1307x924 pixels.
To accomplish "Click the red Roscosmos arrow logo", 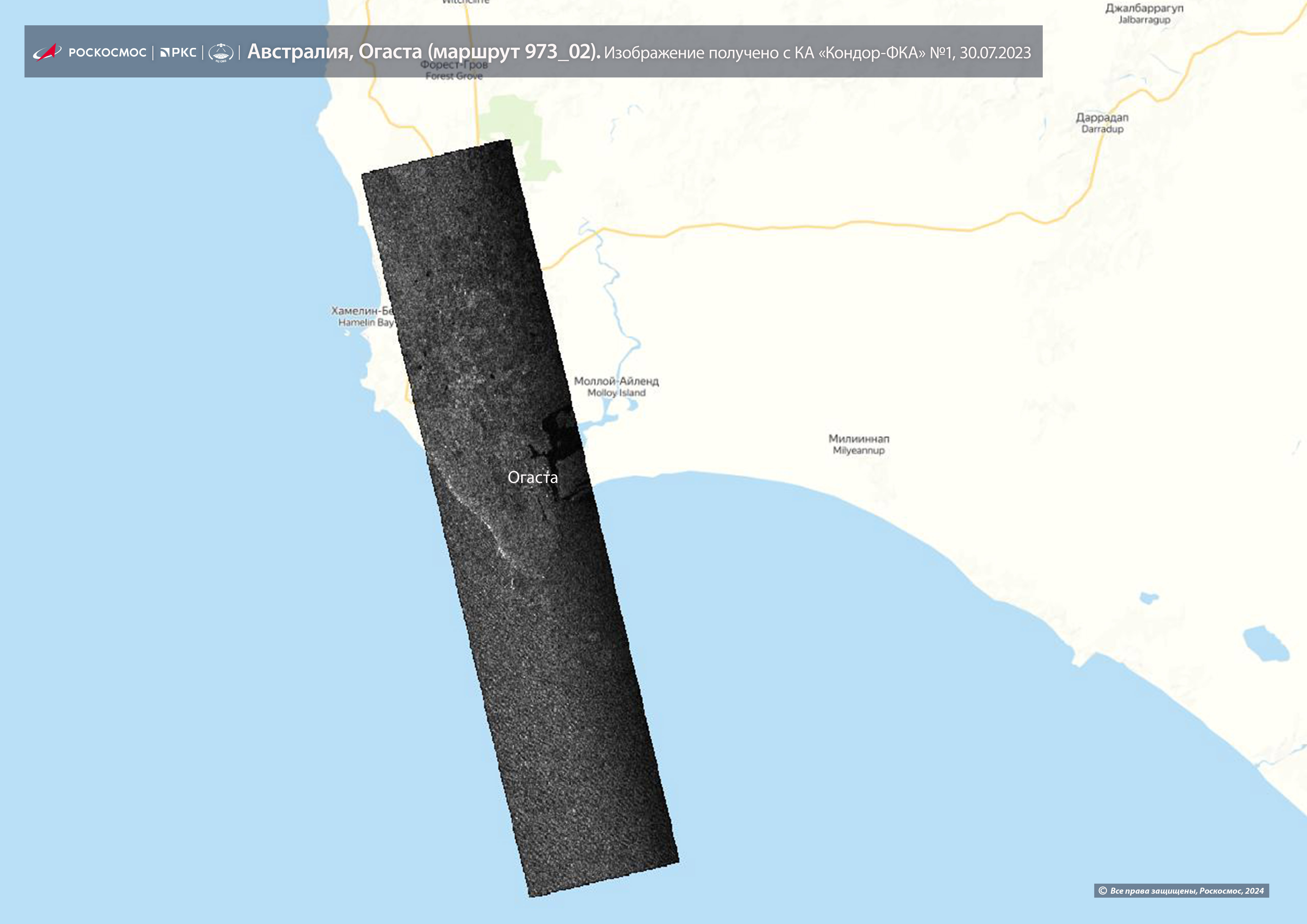I will (x=47, y=52).
